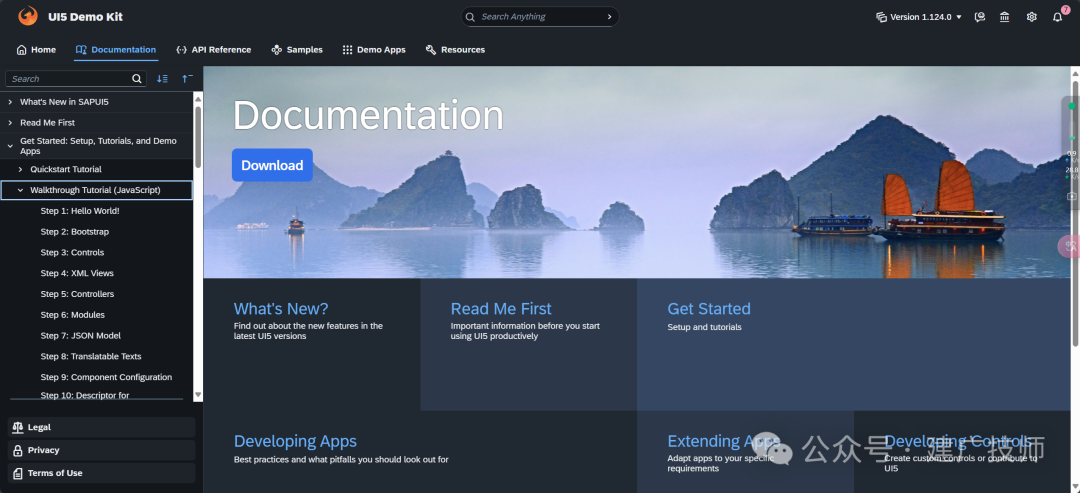Open settings gear icon in header
1080x493 pixels.
(x=1031, y=17)
